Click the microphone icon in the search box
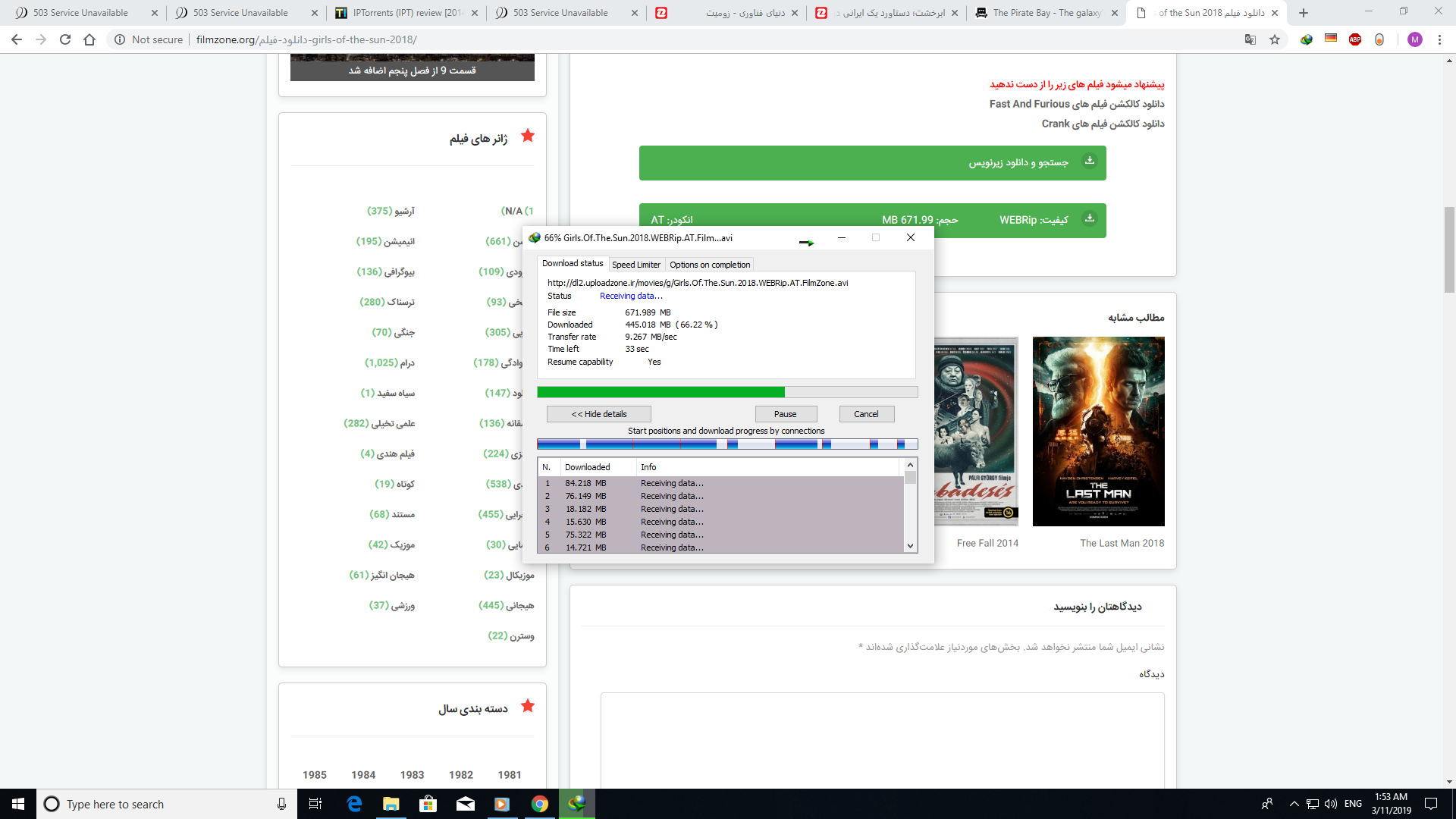 (281, 804)
